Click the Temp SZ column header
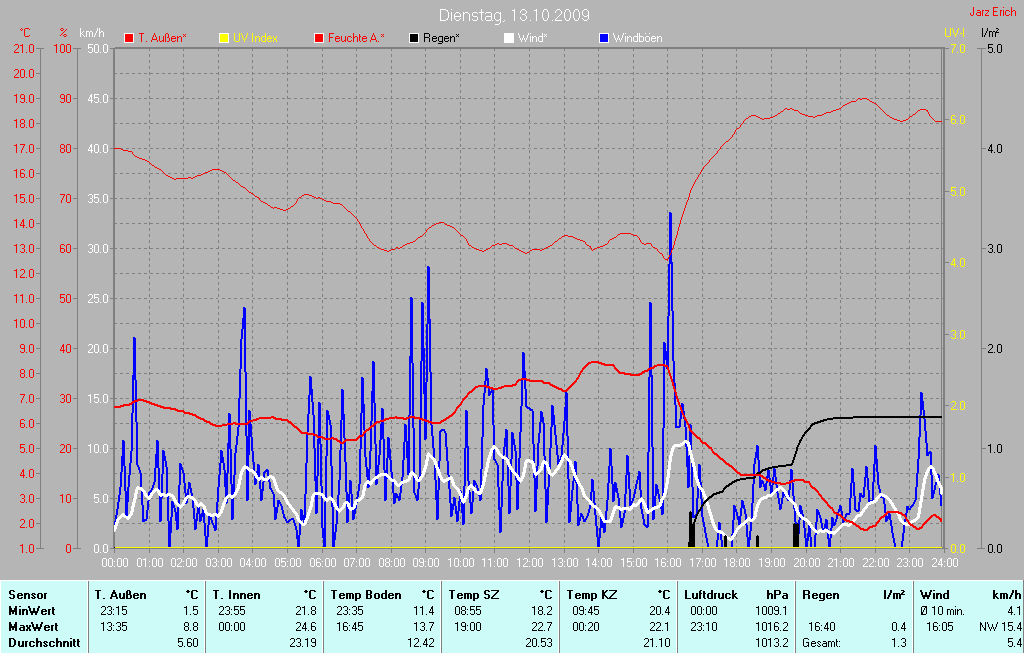The image size is (1024, 653). (473, 595)
